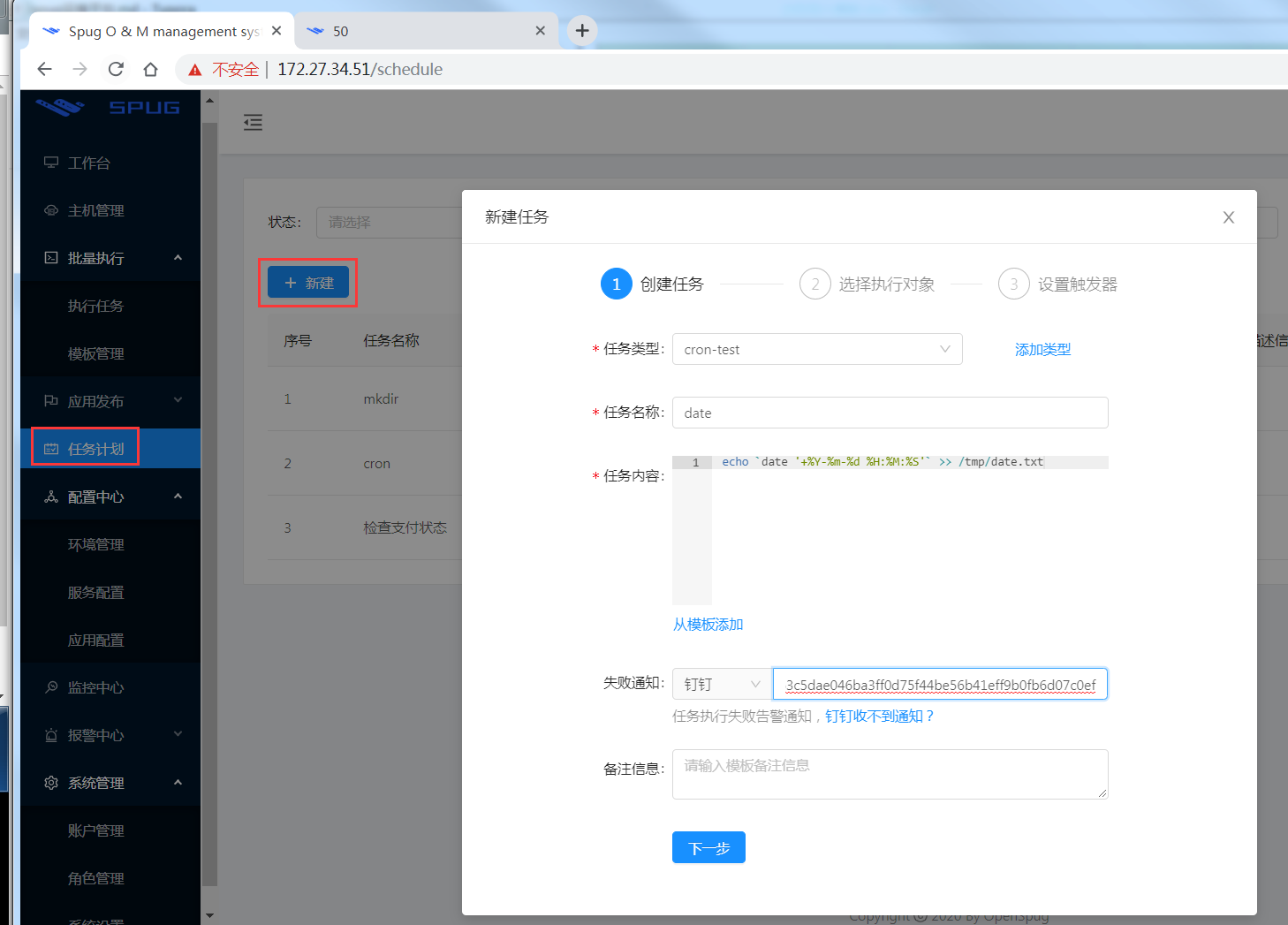Open the 任务类型 cron-test dropdown
1288x925 pixels.
(x=817, y=349)
